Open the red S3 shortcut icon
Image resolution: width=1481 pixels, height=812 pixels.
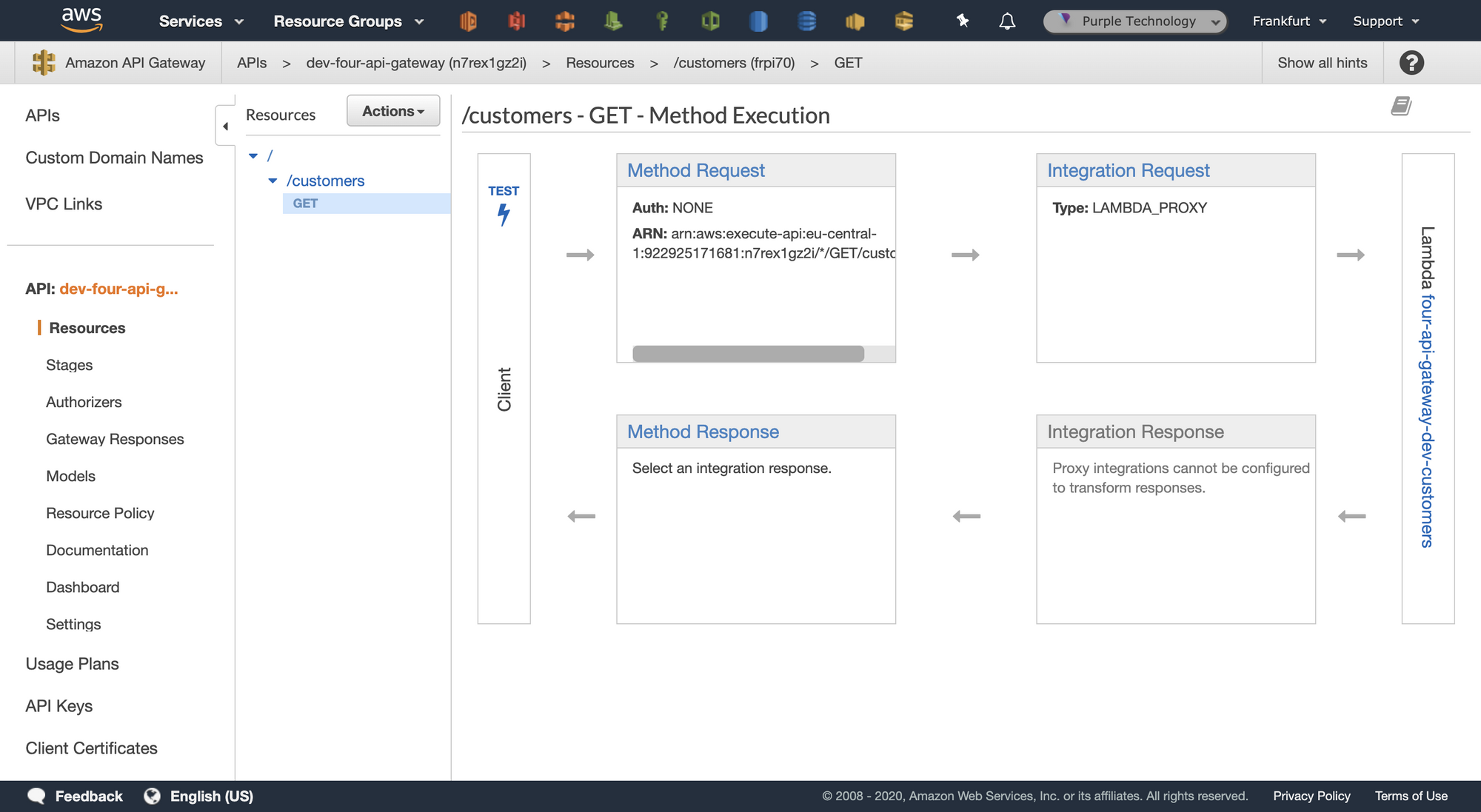[517, 21]
